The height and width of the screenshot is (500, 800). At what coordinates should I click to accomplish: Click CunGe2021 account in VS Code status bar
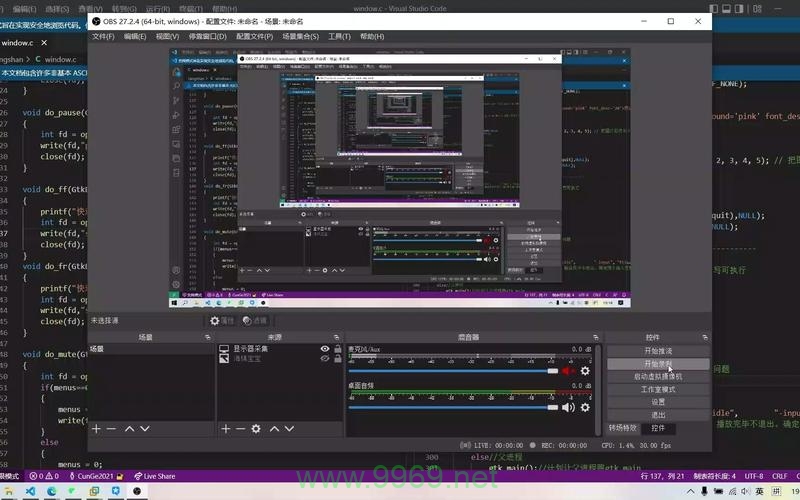coord(96,476)
